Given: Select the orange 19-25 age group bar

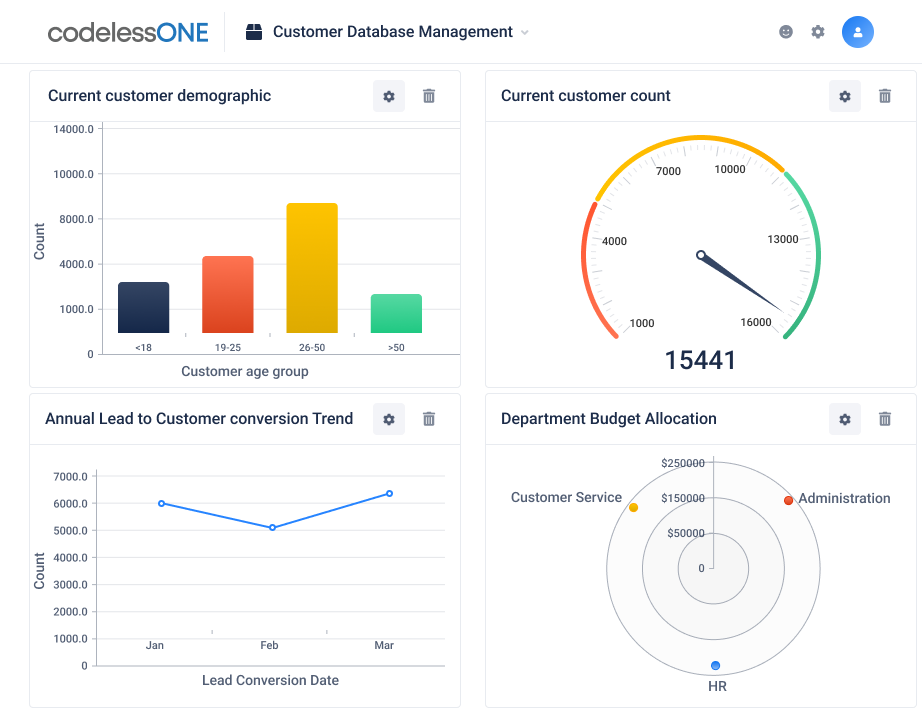Looking at the screenshot, I should click(228, 294).
